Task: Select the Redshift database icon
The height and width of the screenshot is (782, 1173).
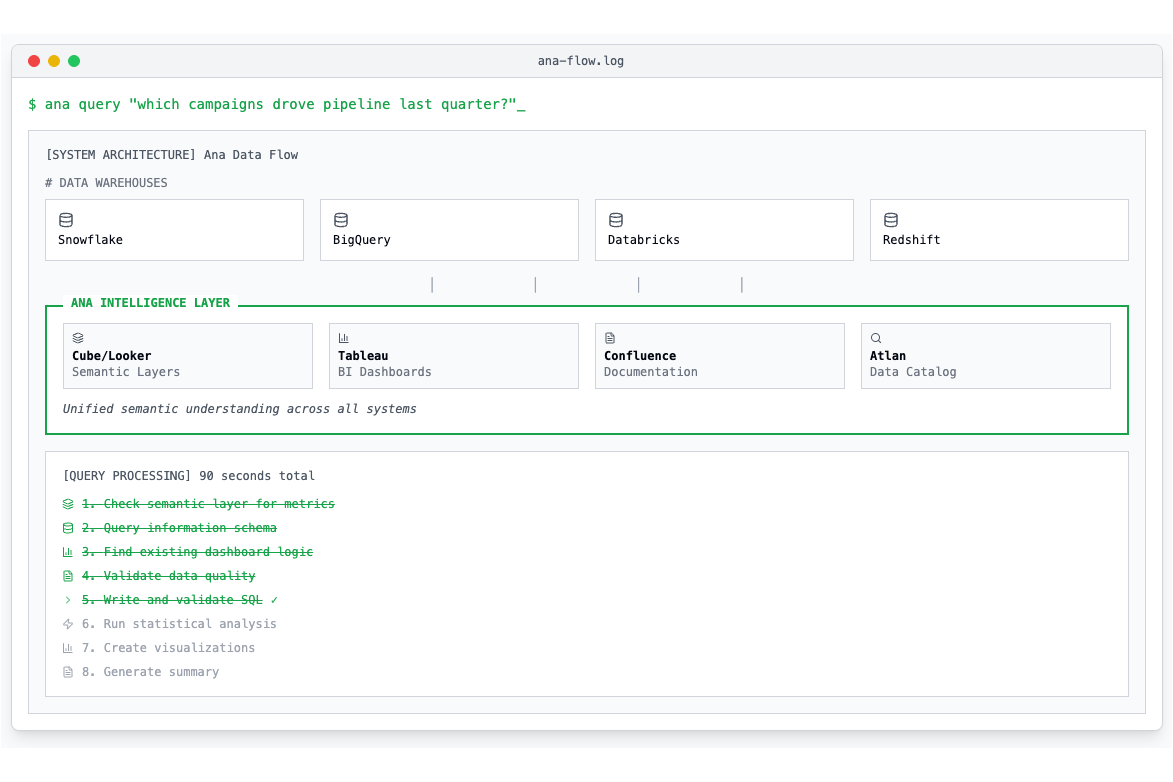Action: 890,219
